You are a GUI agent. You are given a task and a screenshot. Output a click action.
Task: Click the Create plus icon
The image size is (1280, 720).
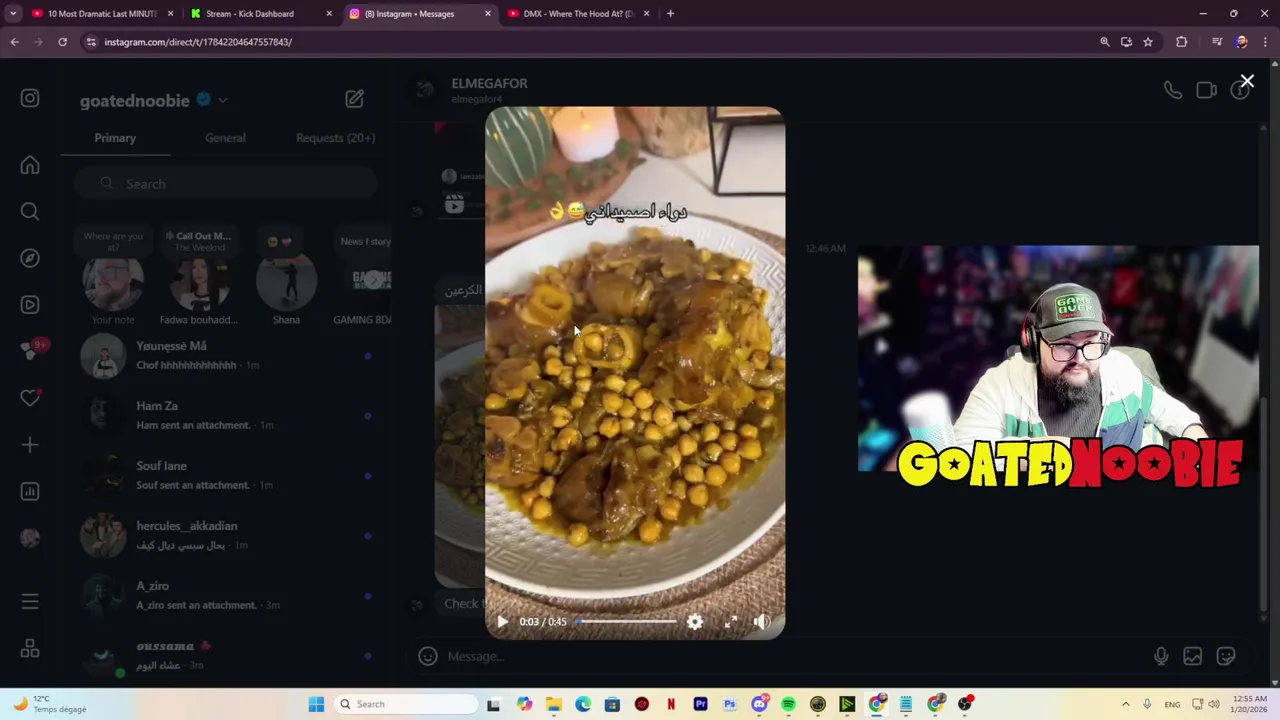click(30, 445)
